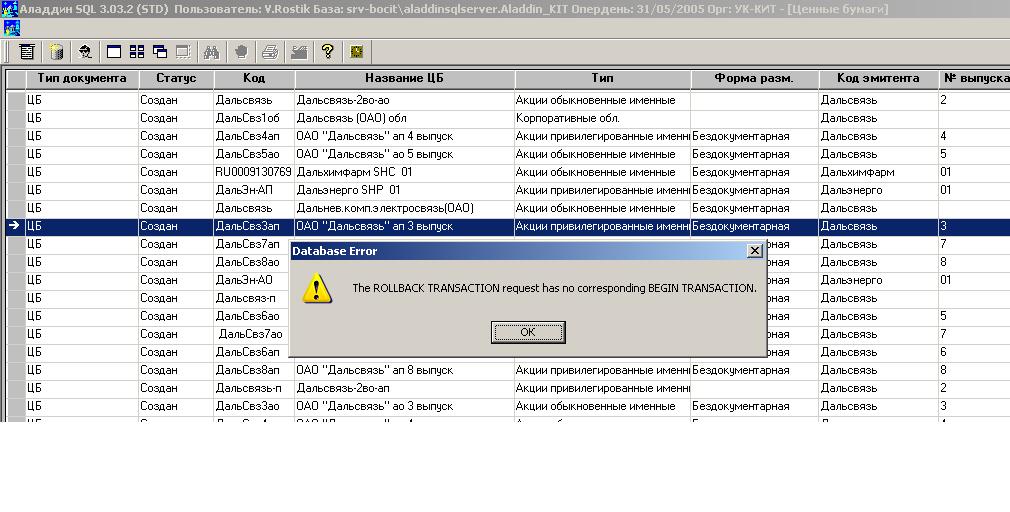Click the warning icon in Database Error dialog
The image size is (1010, 512).
click(317, 288)
